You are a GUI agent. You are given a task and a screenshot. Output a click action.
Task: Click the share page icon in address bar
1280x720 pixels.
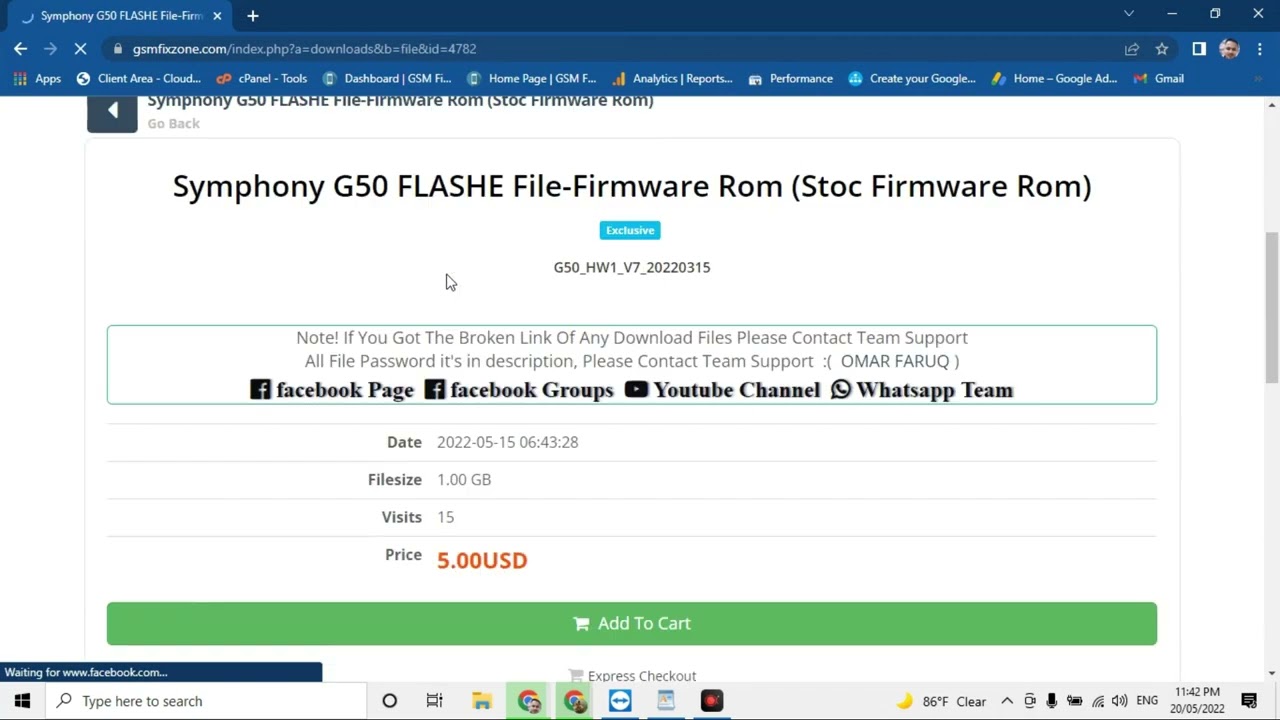[1132, 49]
